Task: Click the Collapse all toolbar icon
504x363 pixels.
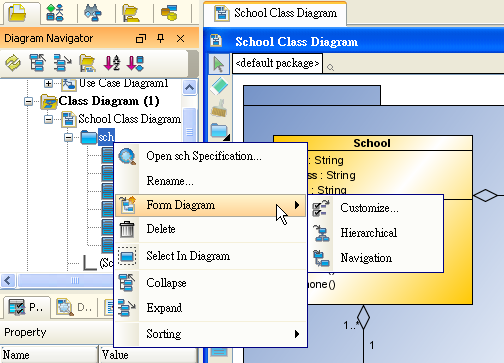Action: pos(38,63)
